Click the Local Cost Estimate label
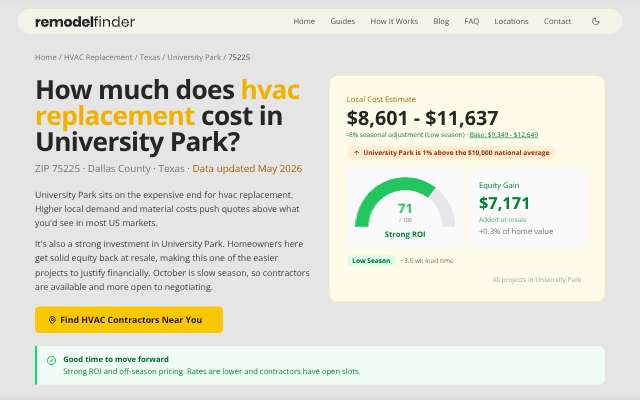 (381, 99)
